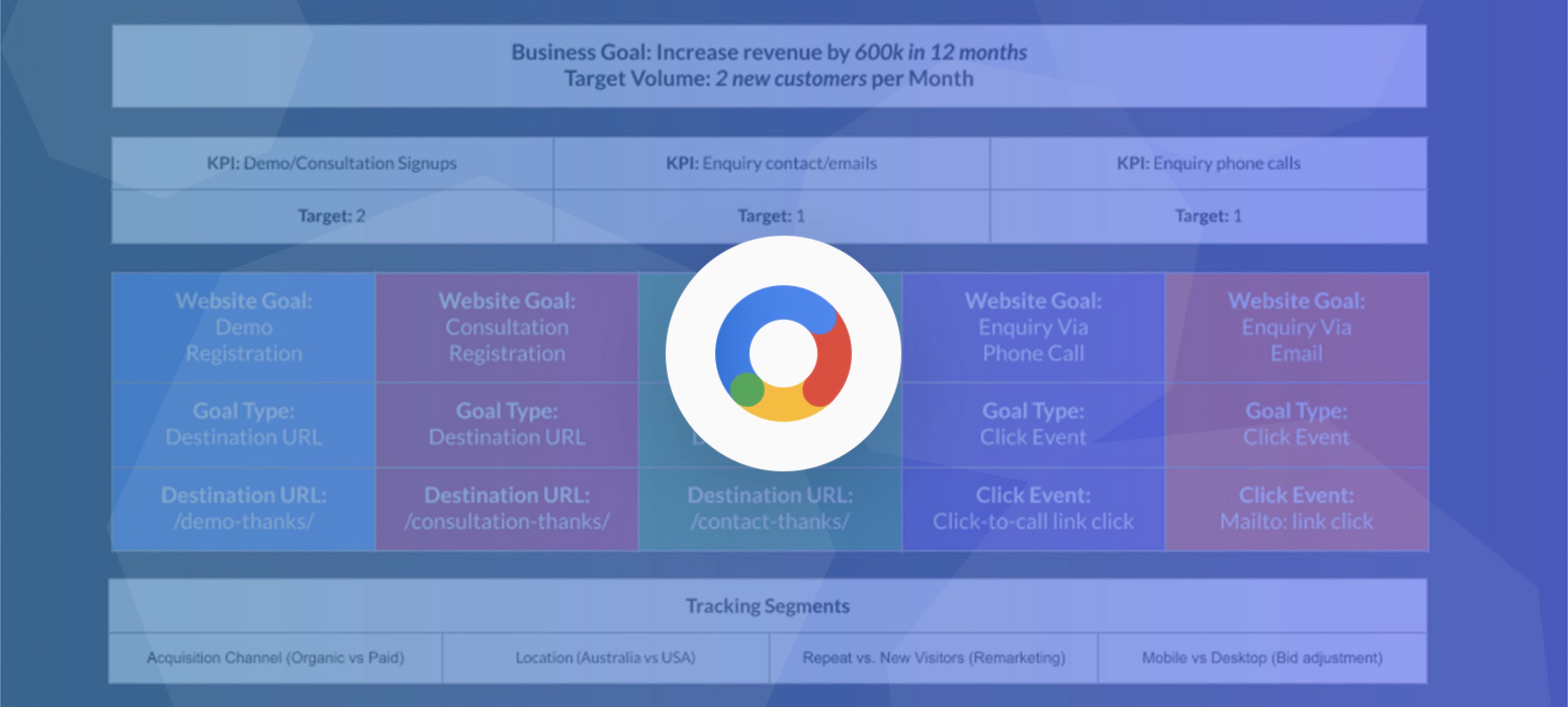Click the Business Goal revenue banner
Viewport: 1568px width, 707px height.
coord(769,66)
